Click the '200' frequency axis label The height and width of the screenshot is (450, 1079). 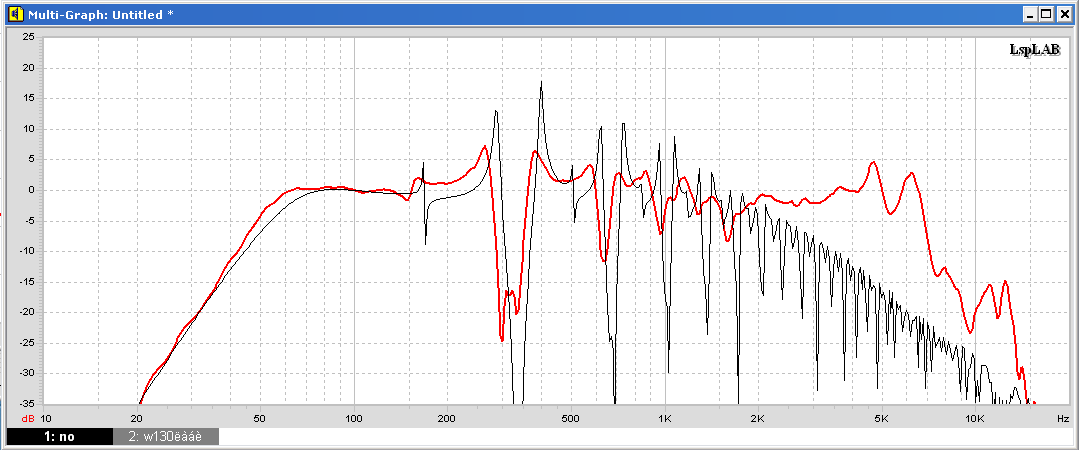[x=447, y=418]
